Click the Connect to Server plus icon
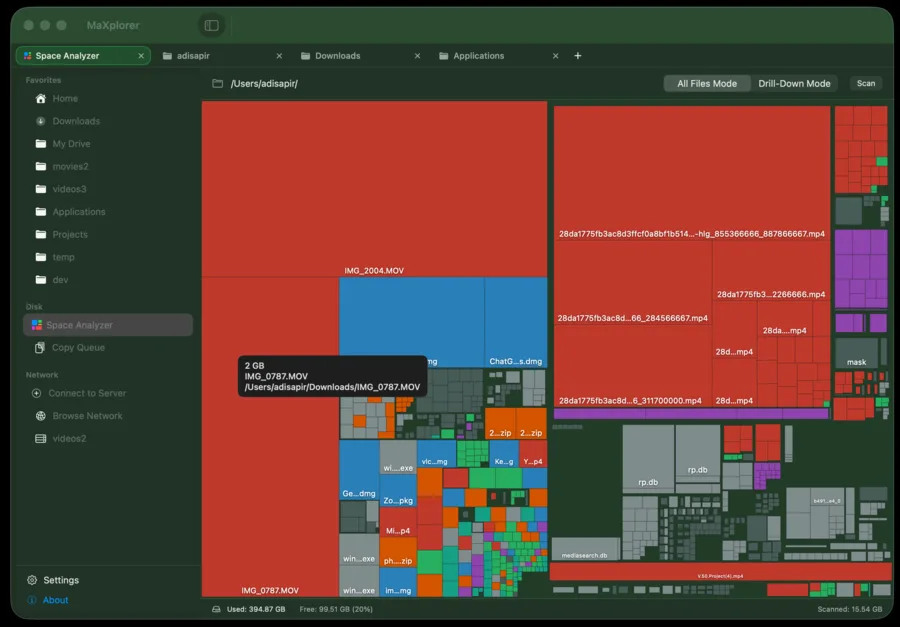900x627 pixels. (36, 393)
